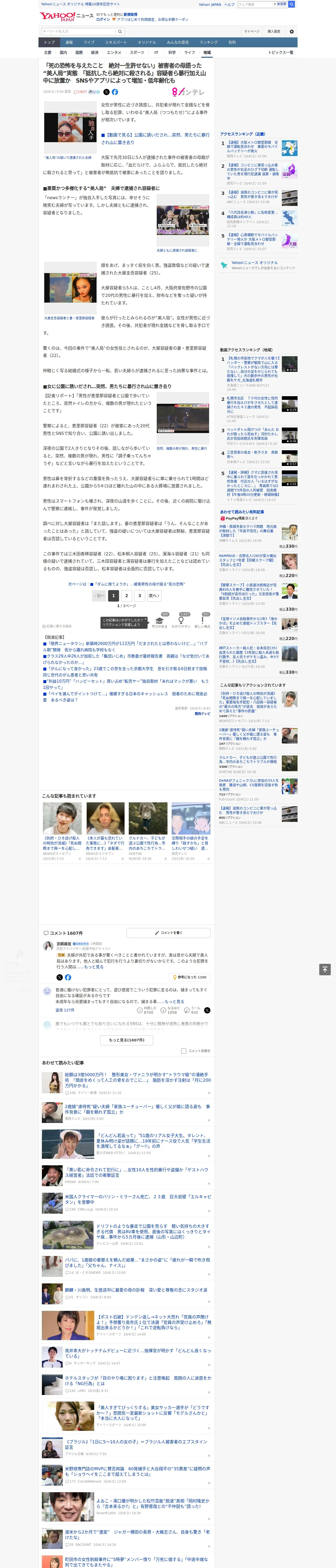The height and width of the screenshot is (1568, 336).
Task: Open Yahoo!ニュース オリジナル banner link
Action: 254,263
